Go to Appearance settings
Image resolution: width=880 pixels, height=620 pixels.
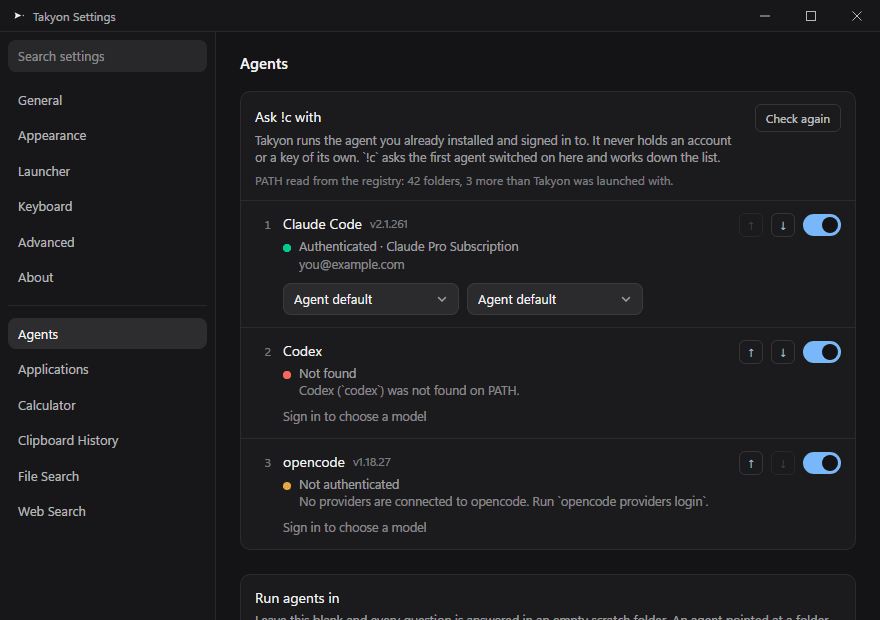(x=107, y=136)
